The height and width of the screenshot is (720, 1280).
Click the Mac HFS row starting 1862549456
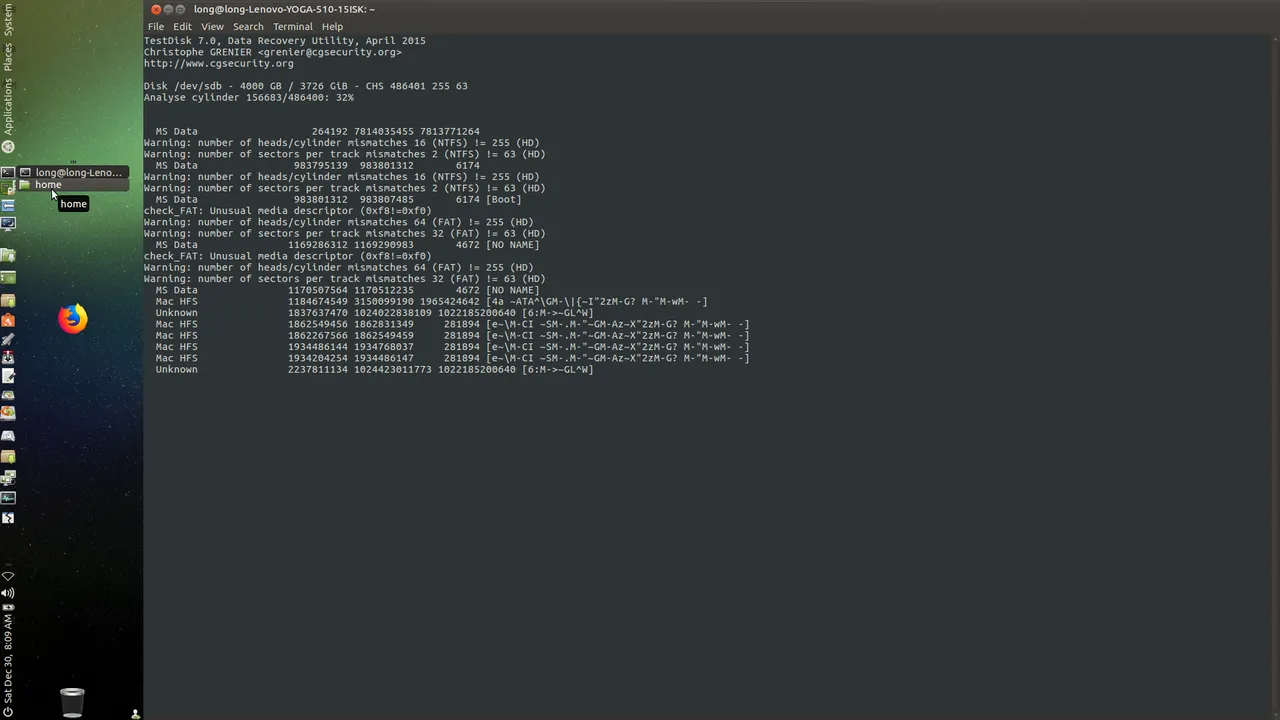(452, 324)
